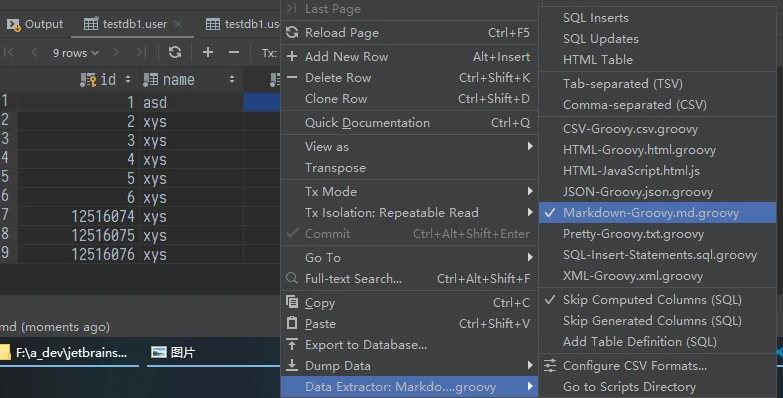The image size is (783, 398).
Task: Open the F:\a_dev\jetbrains taskbar window
Action: [69, 353]
